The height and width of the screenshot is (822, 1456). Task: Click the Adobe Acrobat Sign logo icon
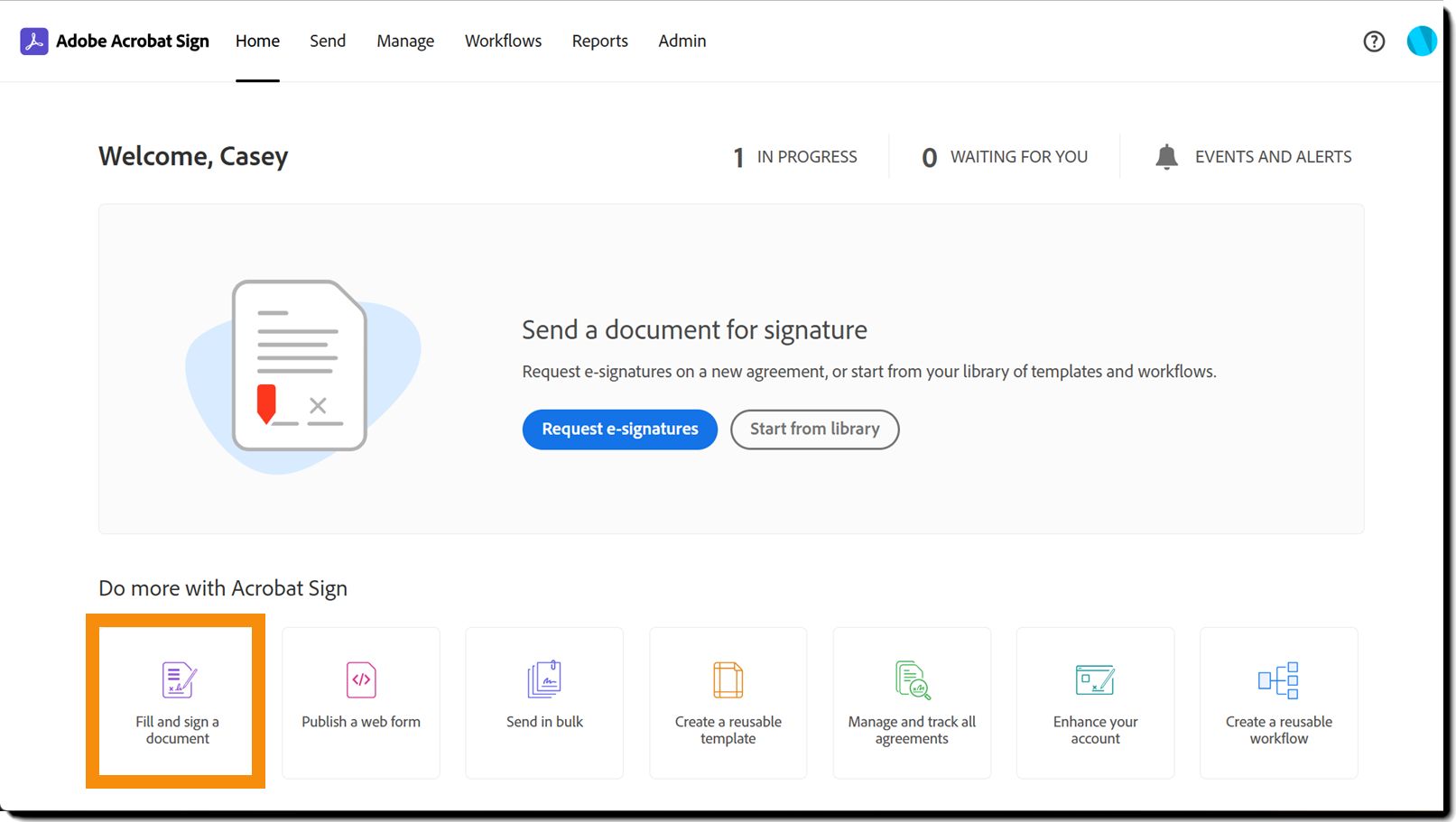click(34, 42)
